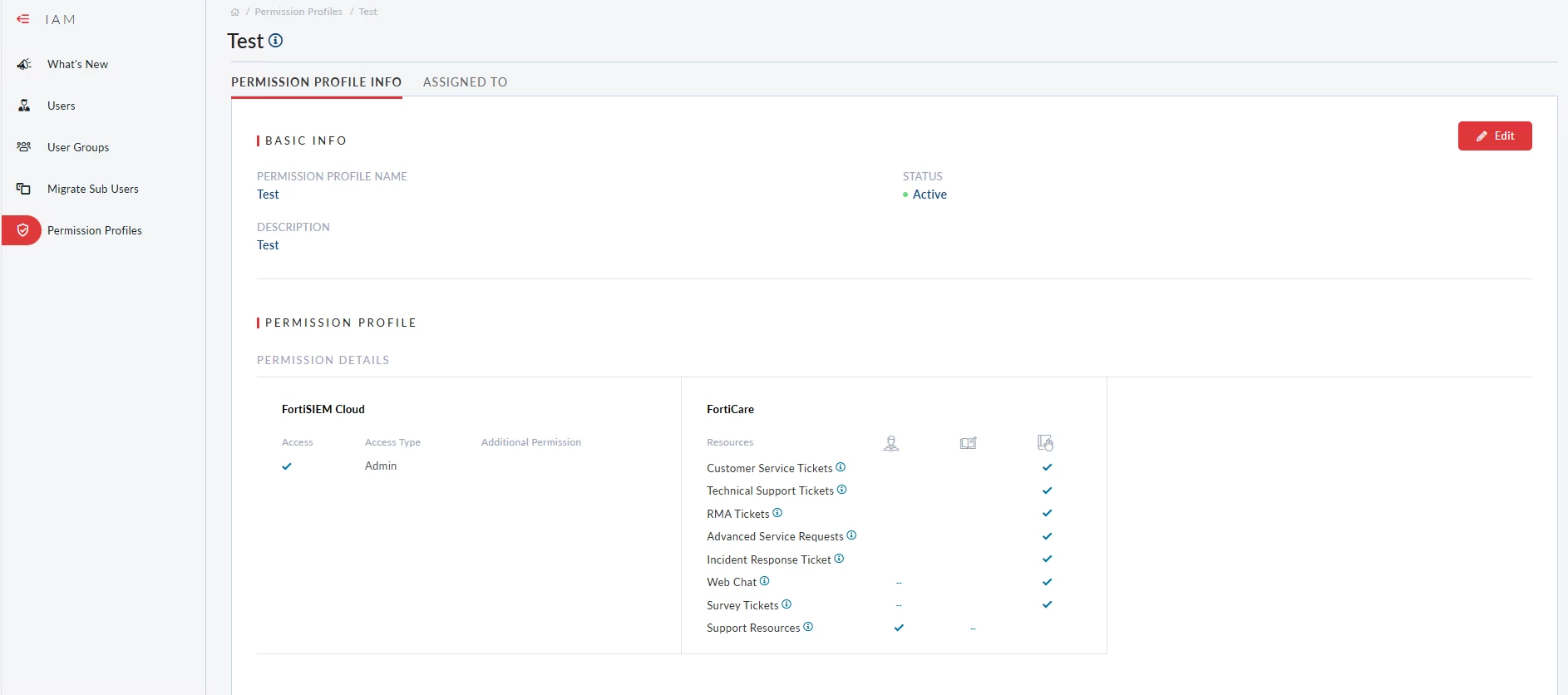1568x695 pixels.
Task: Click the Incident Response Ticket label
Action: pyautogui.click(x=769, y=559)
